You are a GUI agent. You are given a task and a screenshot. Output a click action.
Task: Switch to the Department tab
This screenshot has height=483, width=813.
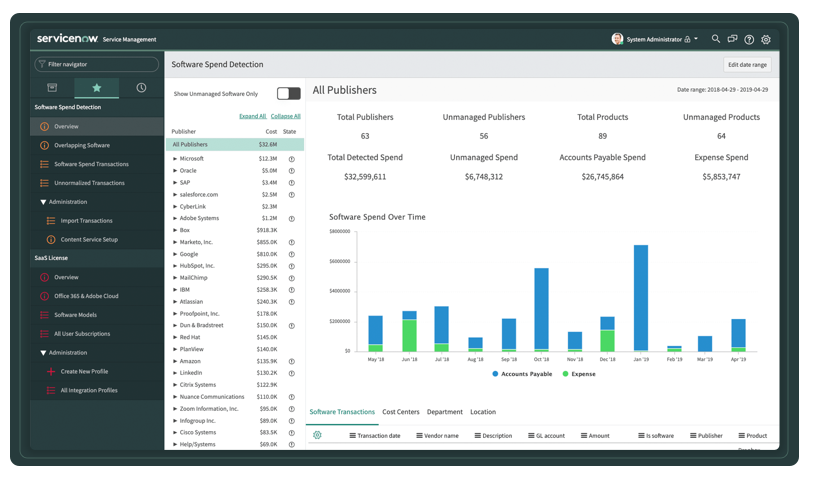coord(444,412)
